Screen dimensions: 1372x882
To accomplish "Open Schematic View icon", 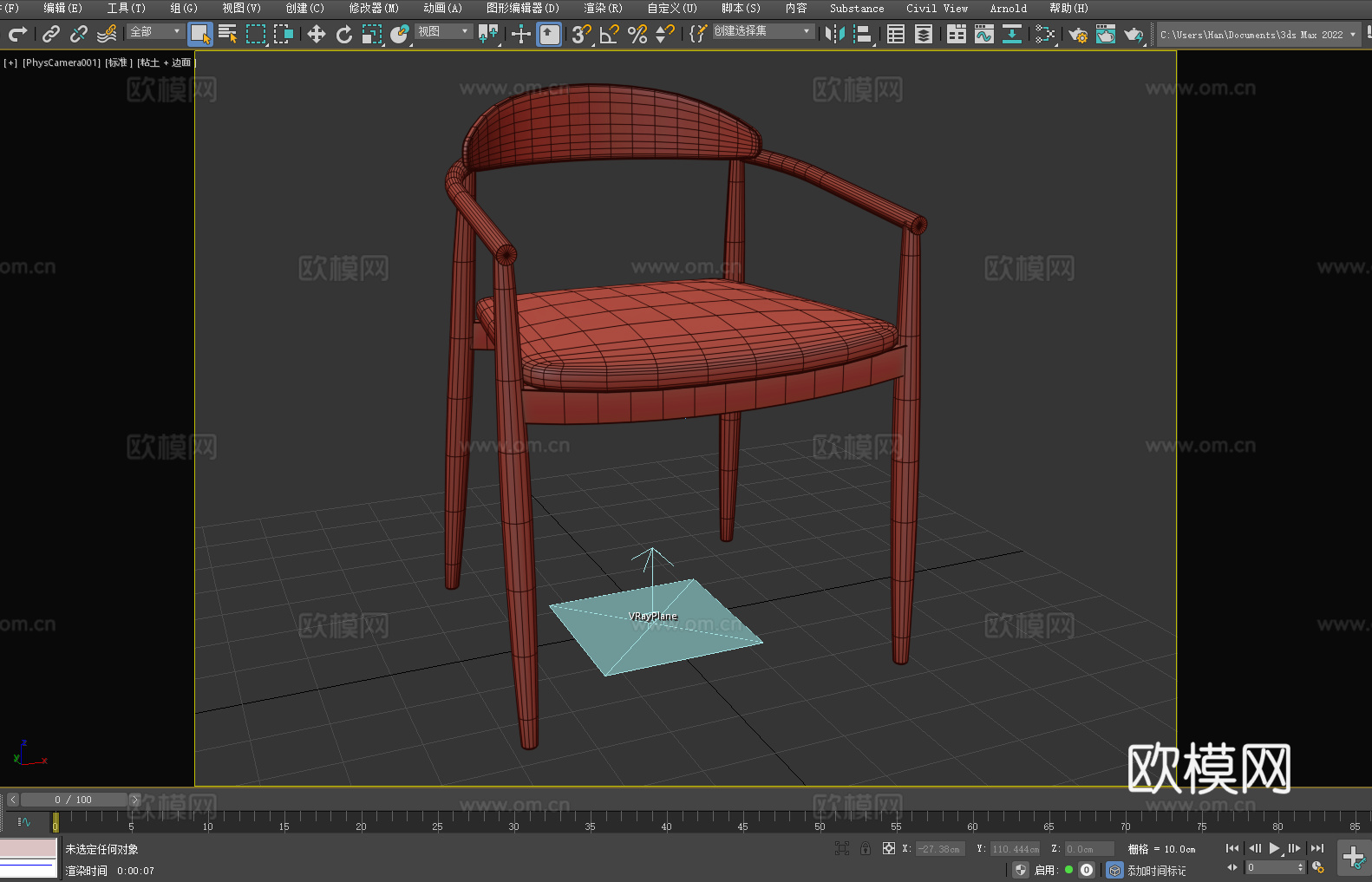I will pos(1045,35).
